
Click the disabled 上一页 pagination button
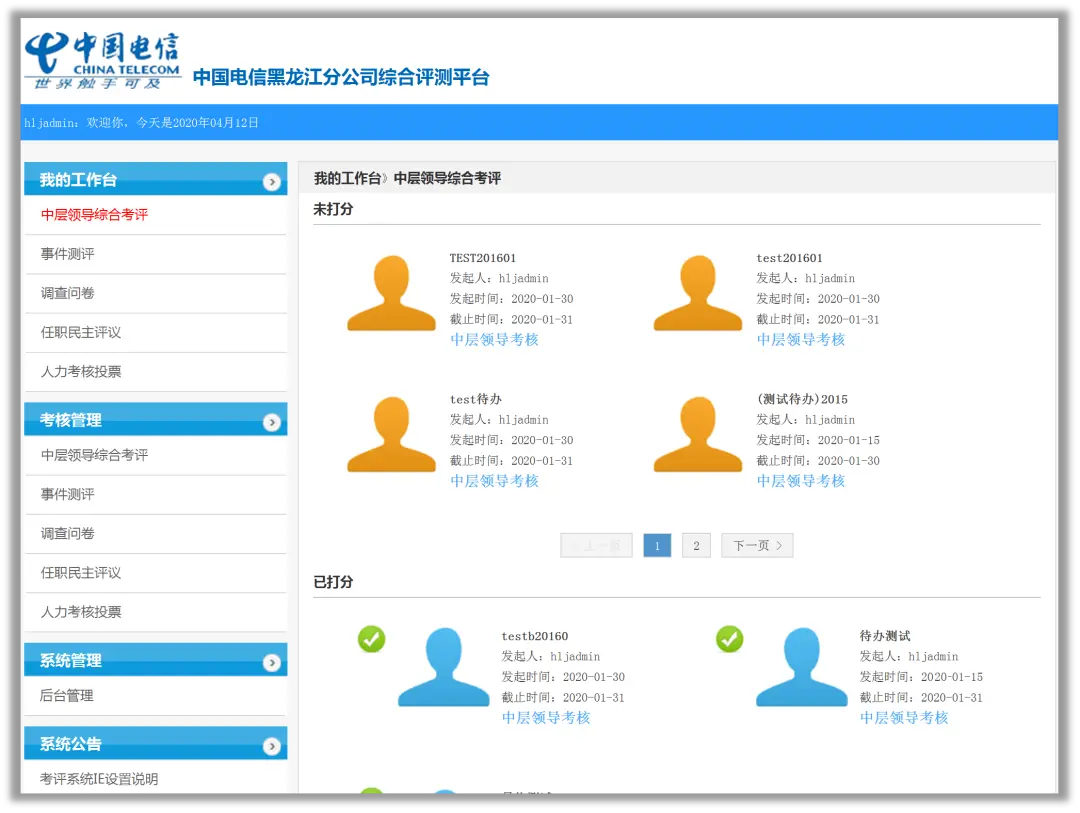point(596,546)
